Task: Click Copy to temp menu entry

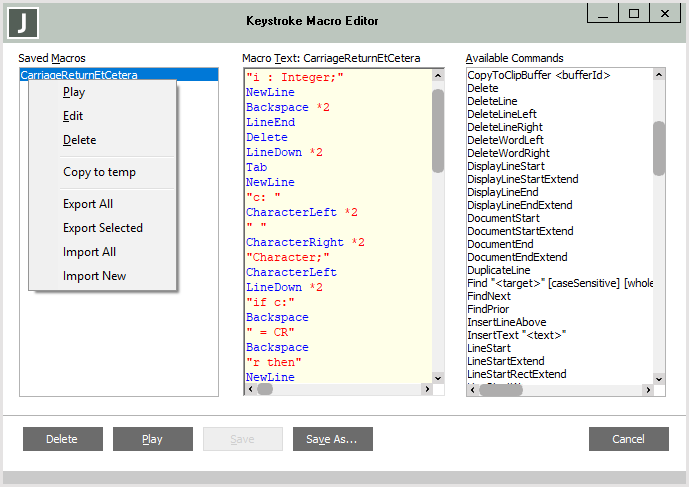Action: 99,172
